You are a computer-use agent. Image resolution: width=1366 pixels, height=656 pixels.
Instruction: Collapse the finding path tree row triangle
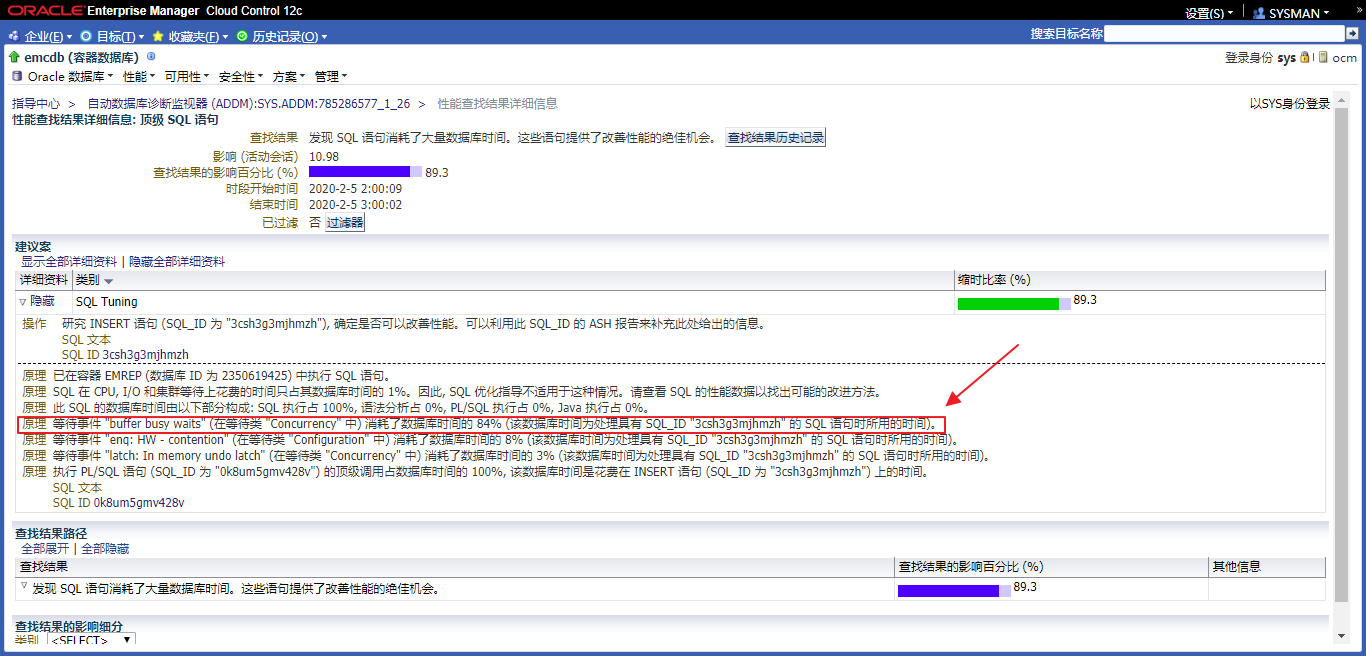click(24, 586)
